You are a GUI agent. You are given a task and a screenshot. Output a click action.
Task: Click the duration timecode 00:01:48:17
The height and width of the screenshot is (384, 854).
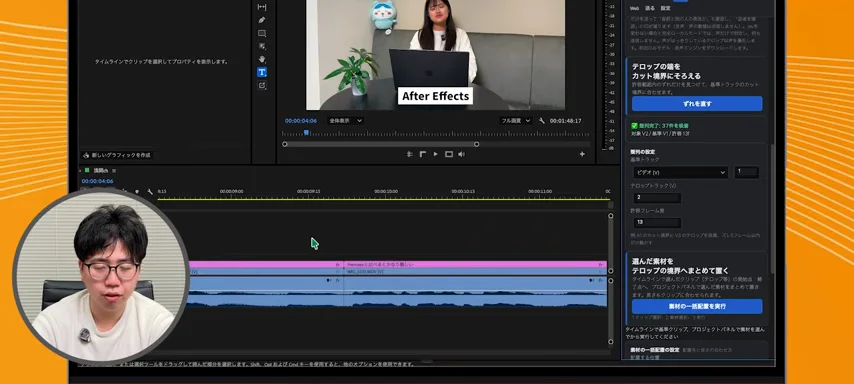tap(565, 121)
